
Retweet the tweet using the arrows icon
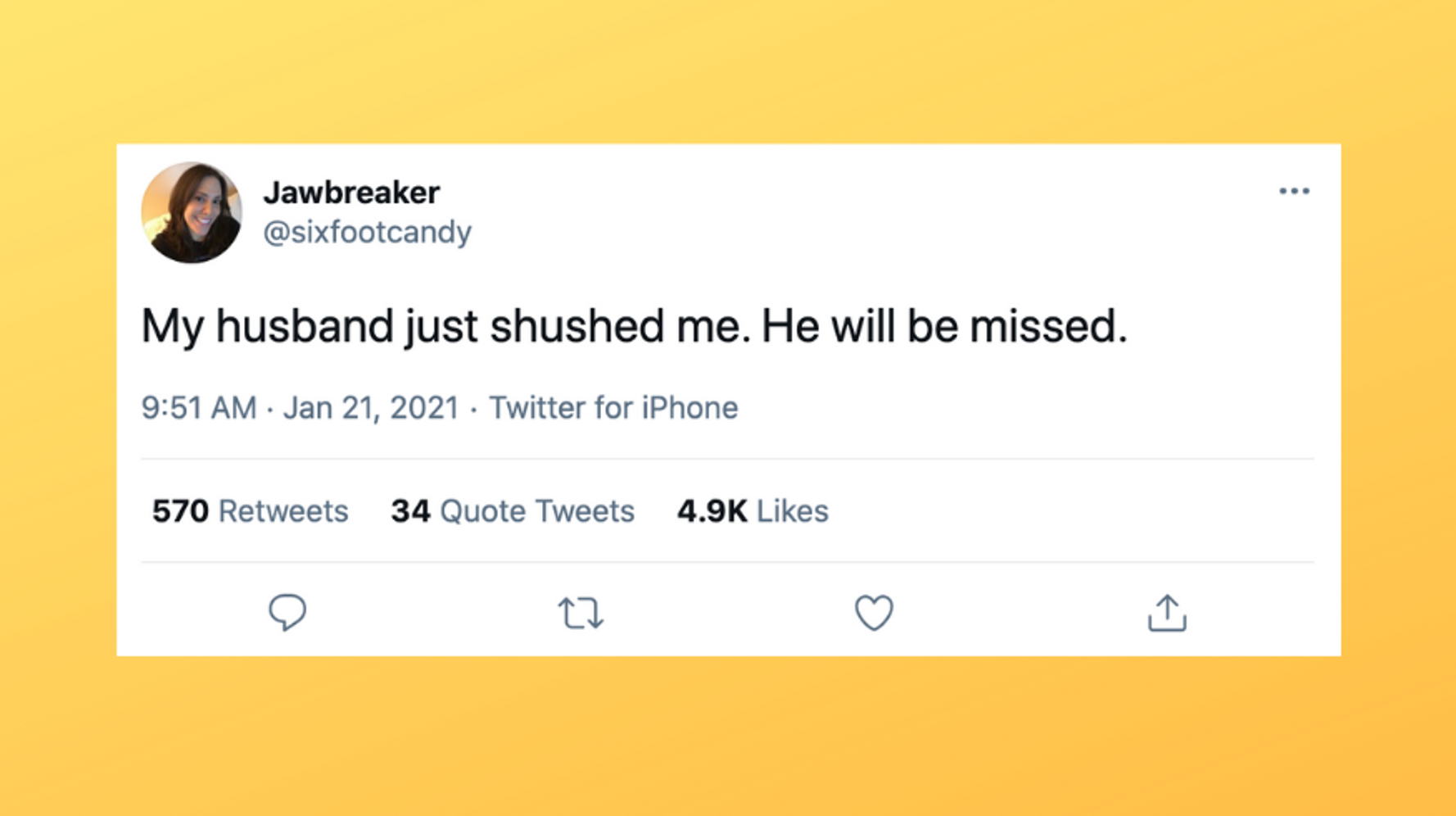581,613
